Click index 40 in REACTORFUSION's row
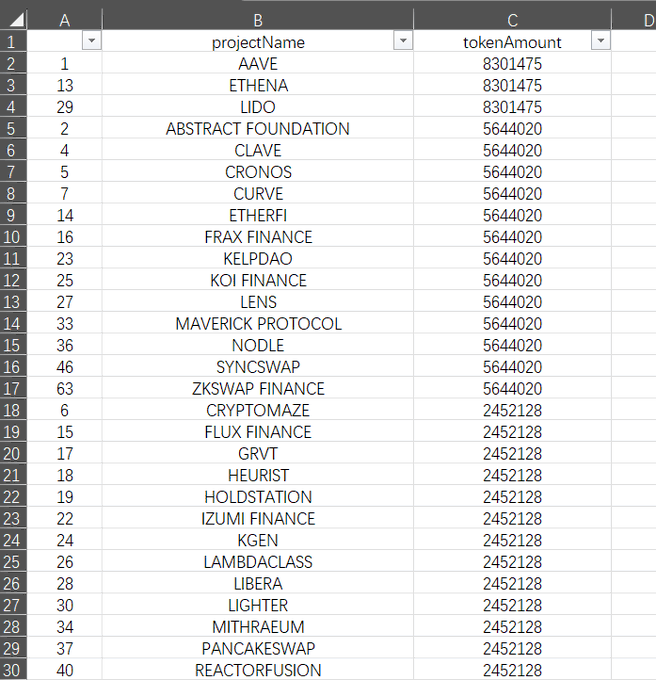The width and height of the screenshot is (656, 680). pyautogui.click(x=65, y=670)
